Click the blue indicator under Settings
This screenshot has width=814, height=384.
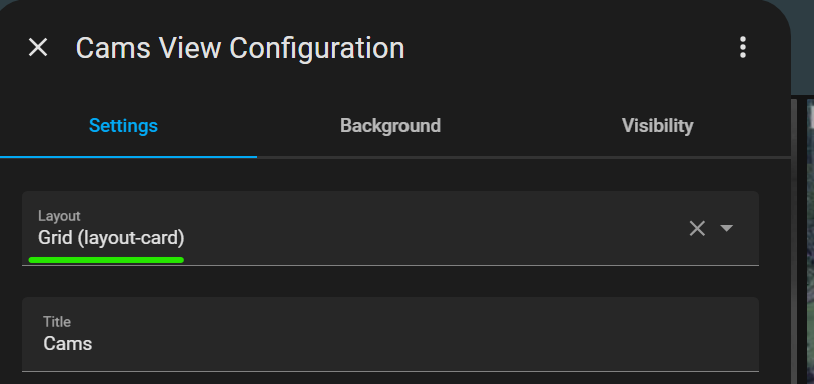(128, 156)
